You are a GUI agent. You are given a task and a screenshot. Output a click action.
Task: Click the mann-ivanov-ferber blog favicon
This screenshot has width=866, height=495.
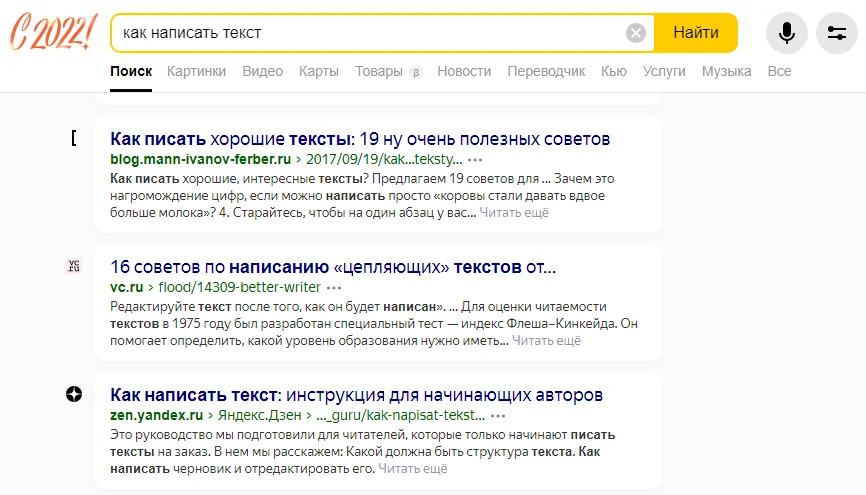pos(73,138)
